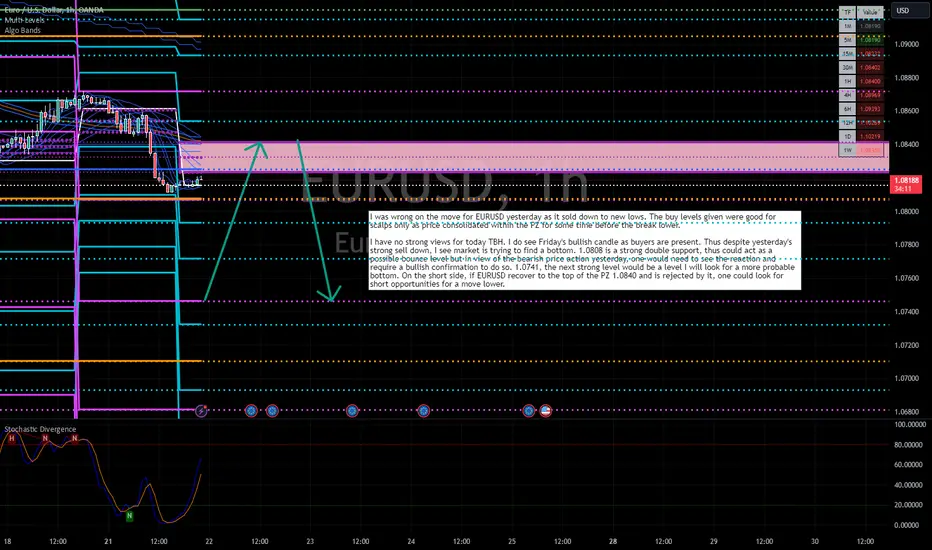Click the 1.08402 value in table
The image size is (932, 550).
point(871,67)
